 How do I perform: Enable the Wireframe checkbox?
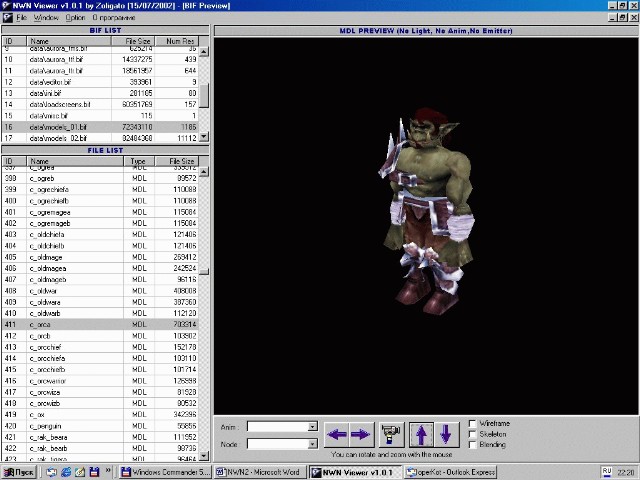pyautogui.click(x=472, y=423)
